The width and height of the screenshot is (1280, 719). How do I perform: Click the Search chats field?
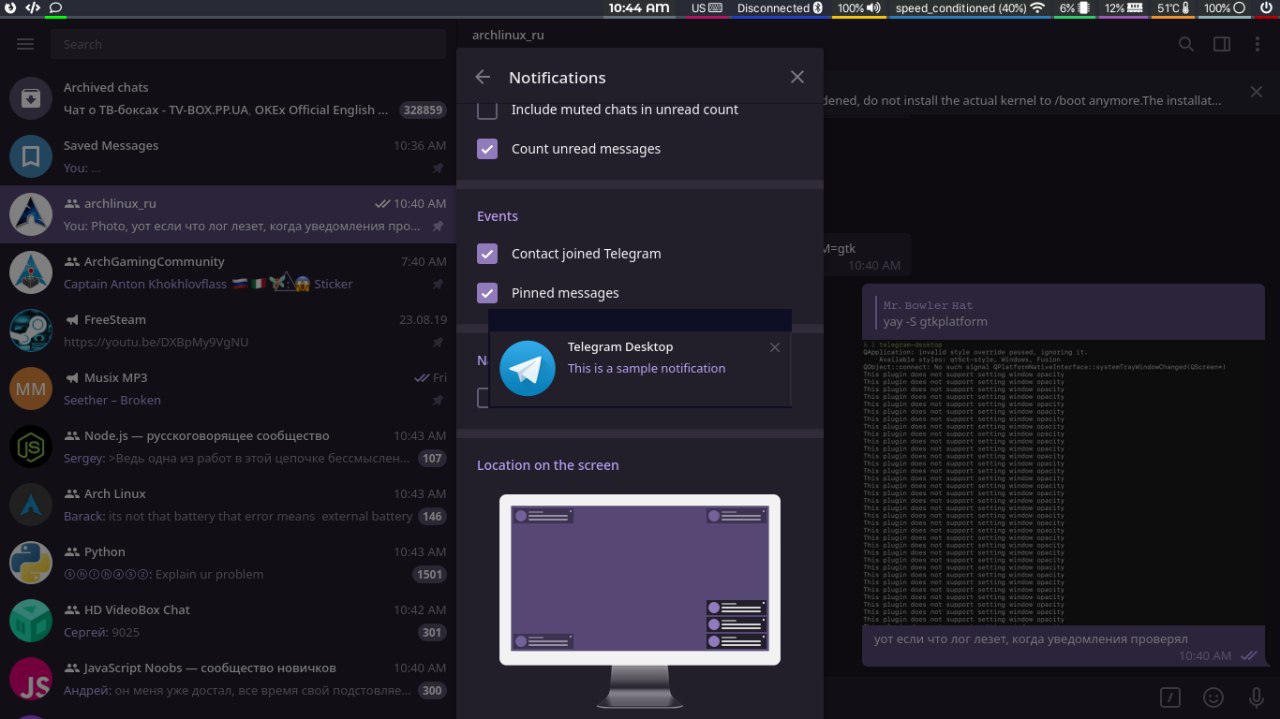(249, 44)
